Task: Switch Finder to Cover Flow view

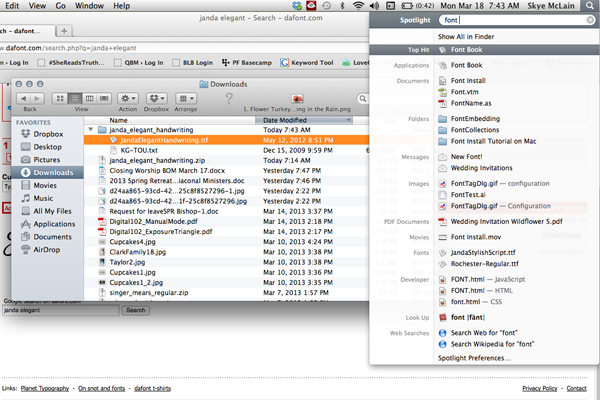Action: click(104, 98)
